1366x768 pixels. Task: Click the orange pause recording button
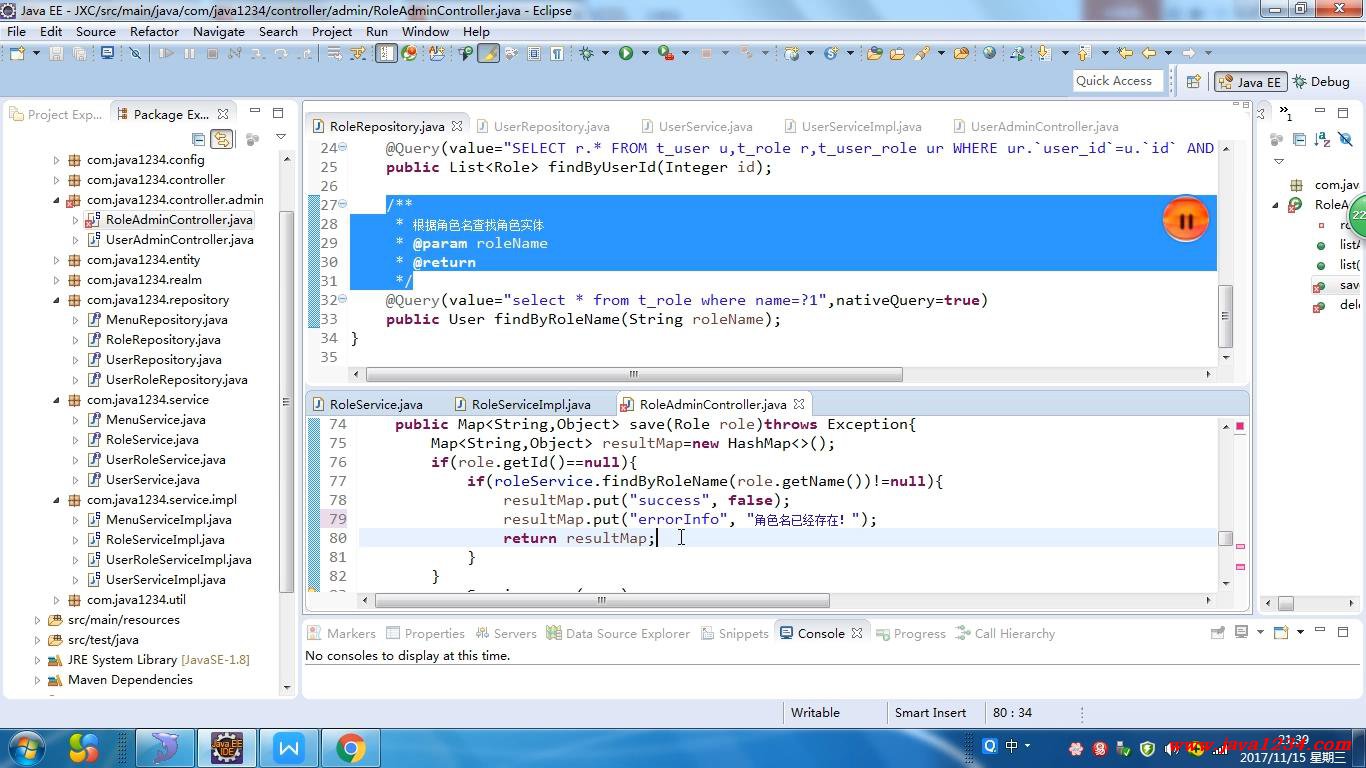[x=1185, y=220]
